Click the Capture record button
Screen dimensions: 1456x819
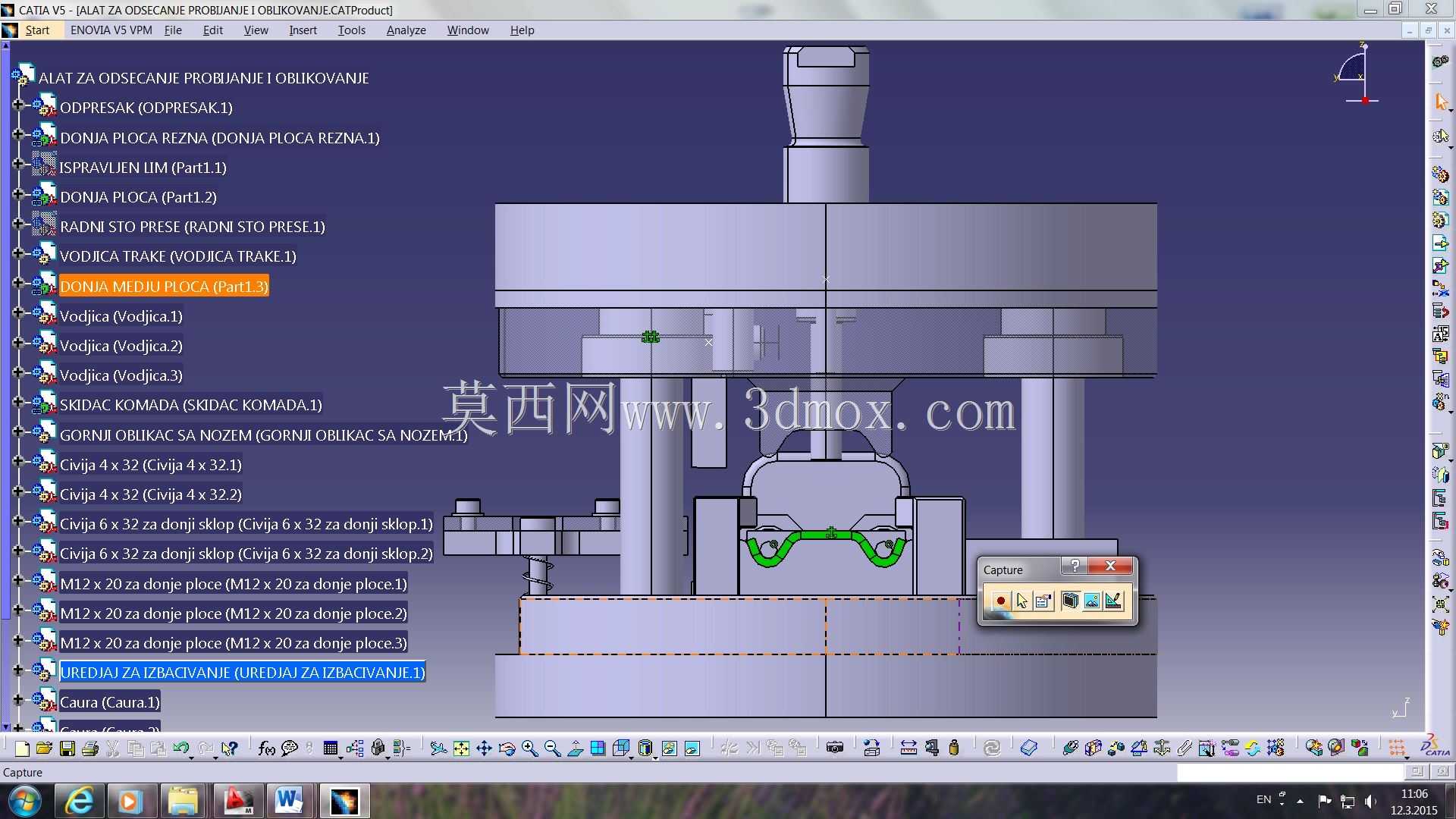[1000, 601]
